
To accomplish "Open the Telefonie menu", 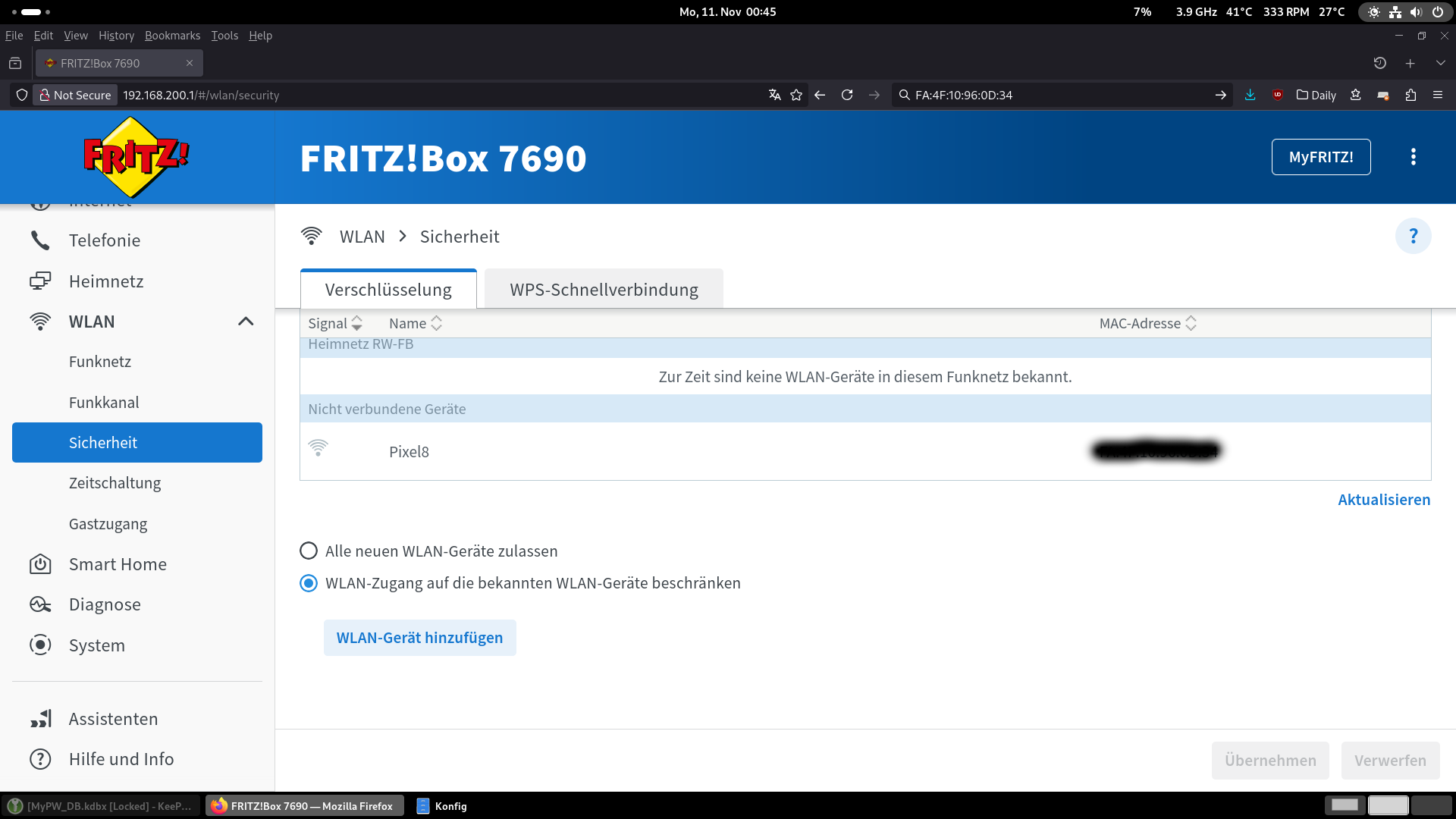I will [105, 240].
